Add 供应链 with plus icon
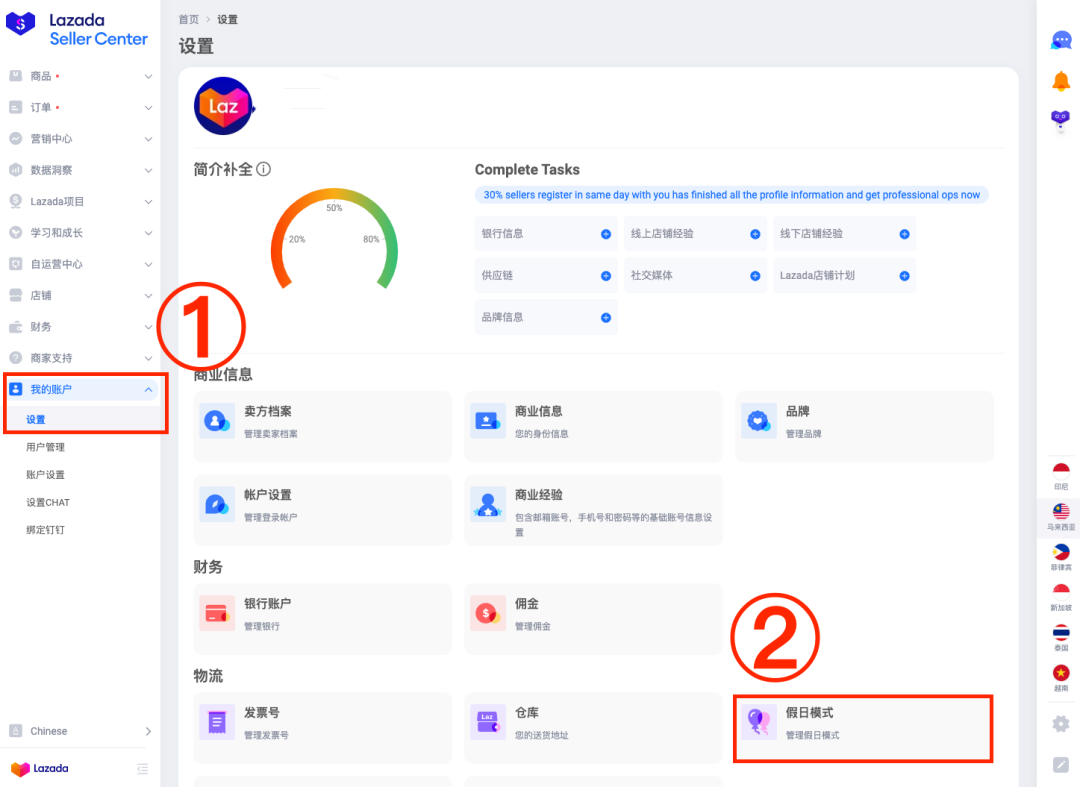This screenshot has height=787, width=1080. click(x=606, y=276)
